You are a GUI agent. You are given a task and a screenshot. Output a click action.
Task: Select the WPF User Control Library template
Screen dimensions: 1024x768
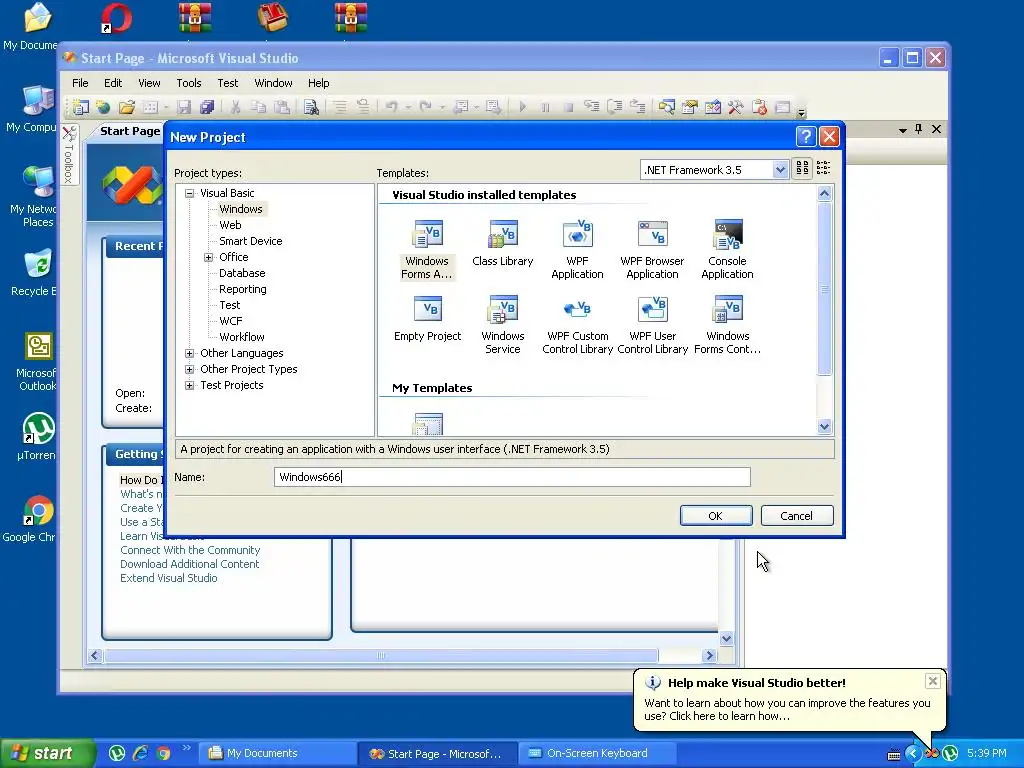pyautogui.click(x=652, y=325)
